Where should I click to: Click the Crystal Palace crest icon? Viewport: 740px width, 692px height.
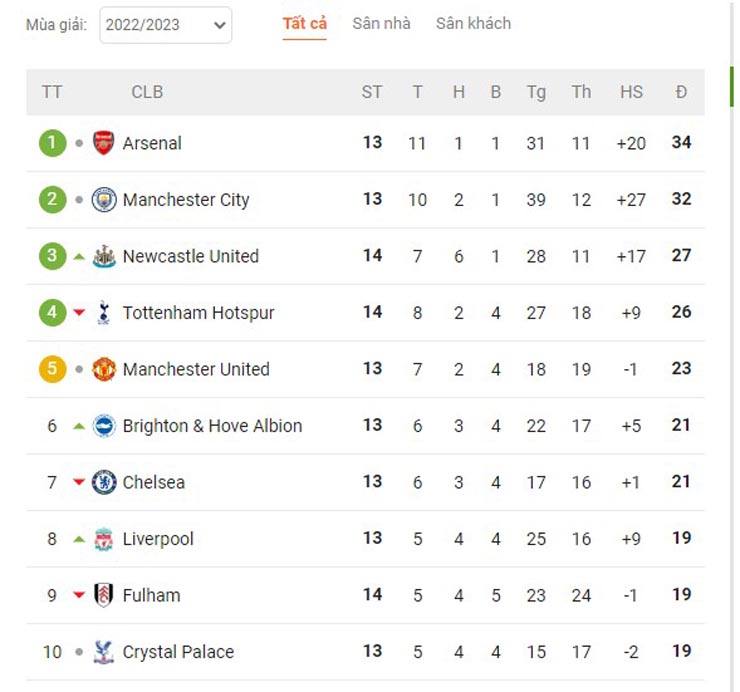[104, 652]
